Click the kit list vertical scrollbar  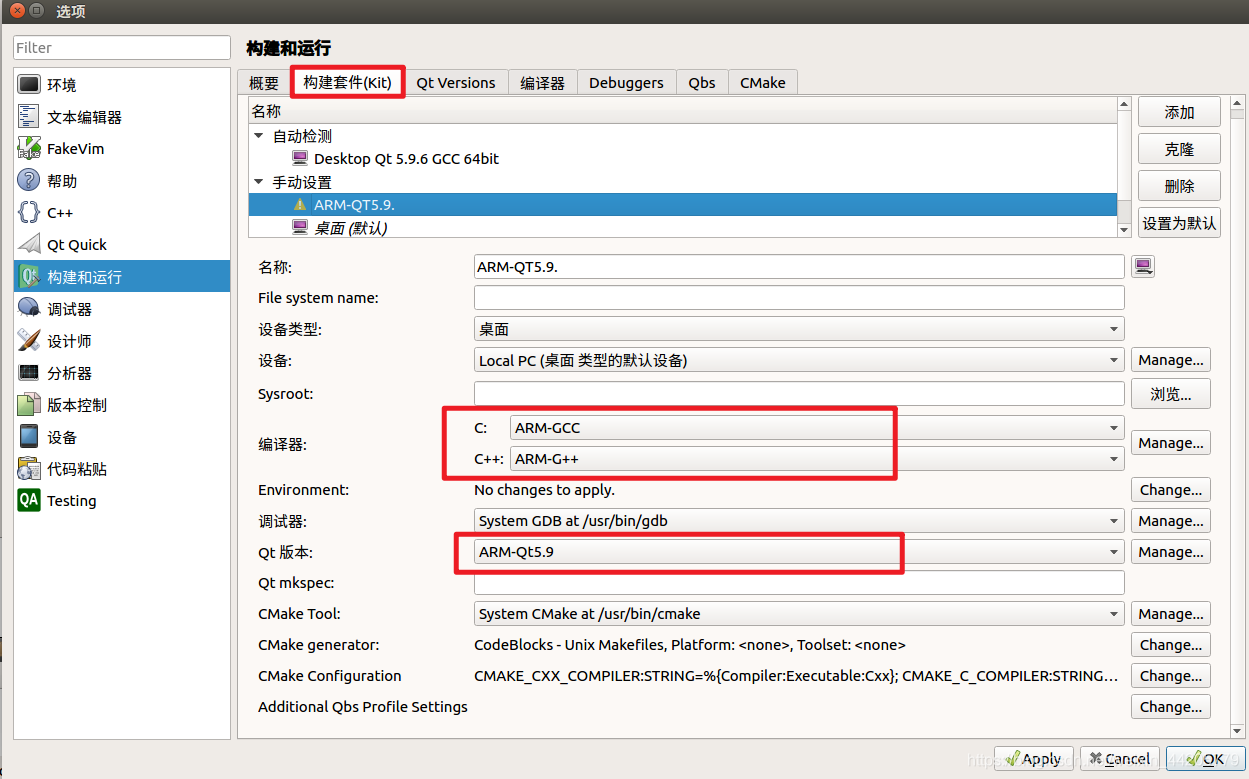tap(1124, 167)
